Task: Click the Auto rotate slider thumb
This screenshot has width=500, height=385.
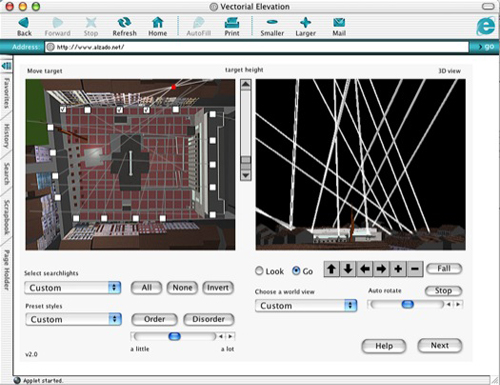Action: pyautogui.click(x=407, y=304)
